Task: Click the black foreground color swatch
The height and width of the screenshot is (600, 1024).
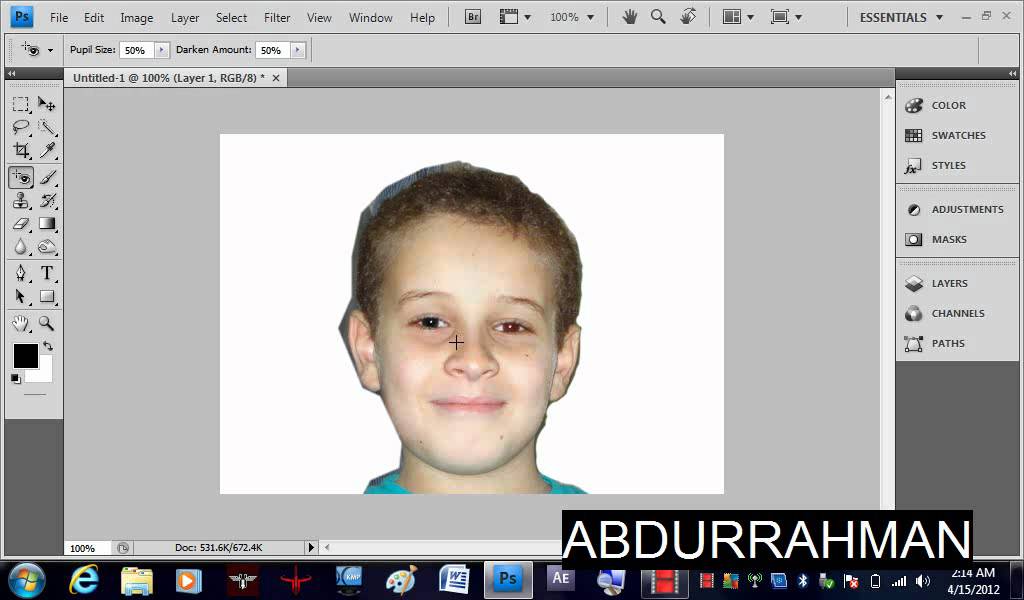Action: tap(25, 356)
